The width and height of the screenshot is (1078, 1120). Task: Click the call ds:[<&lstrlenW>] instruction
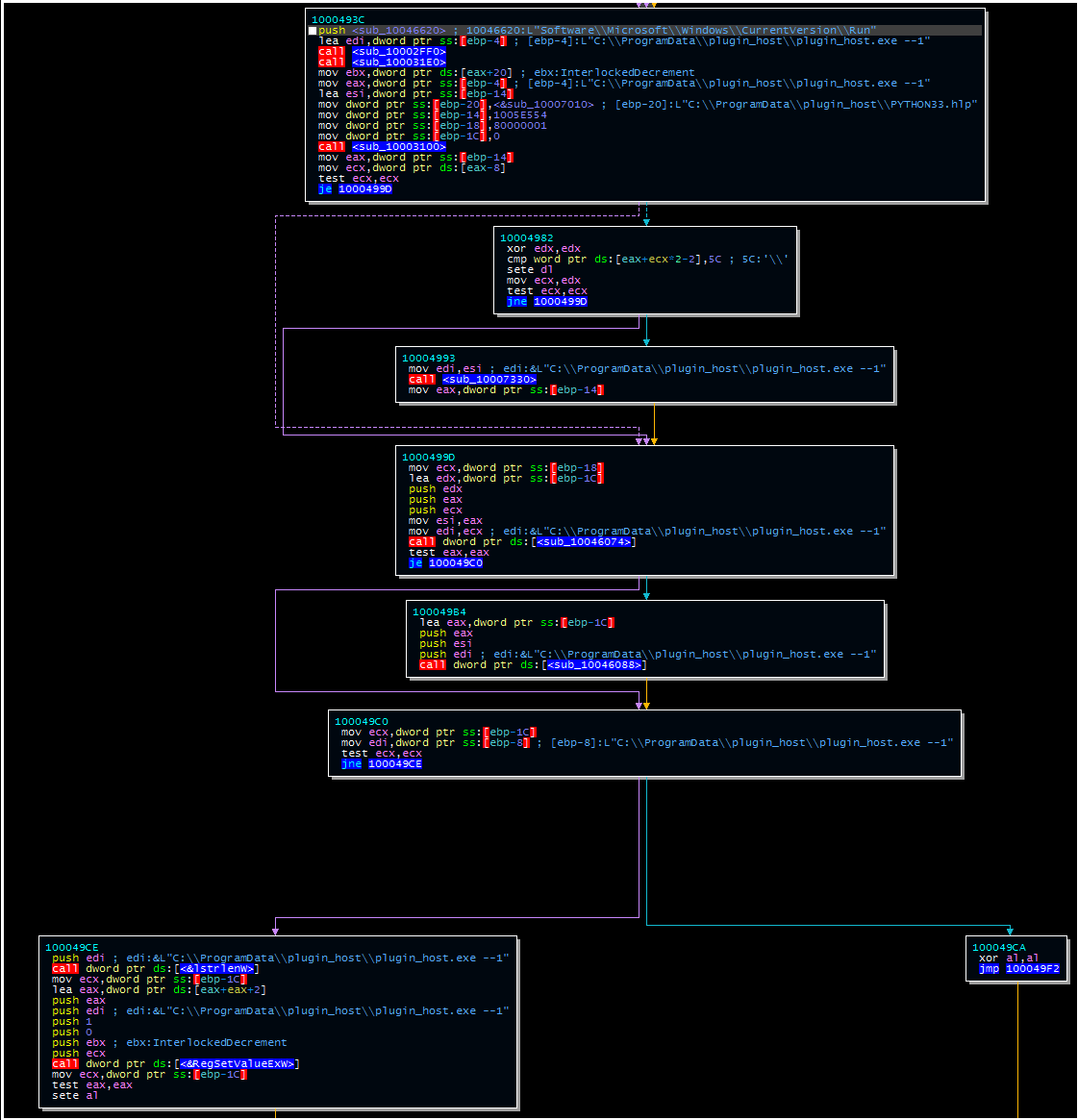tap(155, 968)
